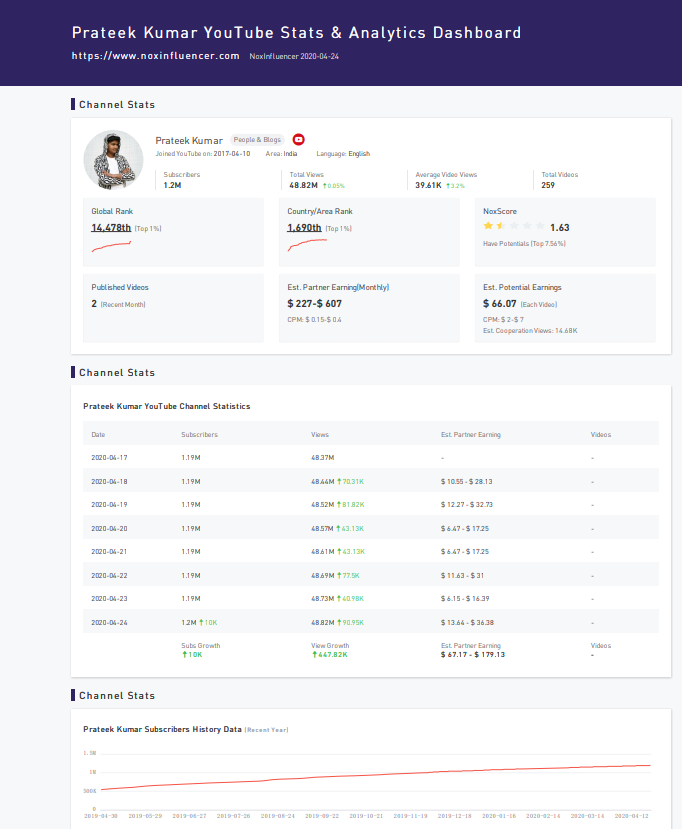This screenshot has height=829, width=682.
Task: Click the Global Rank trend sparkline
Action: [111, 246]
